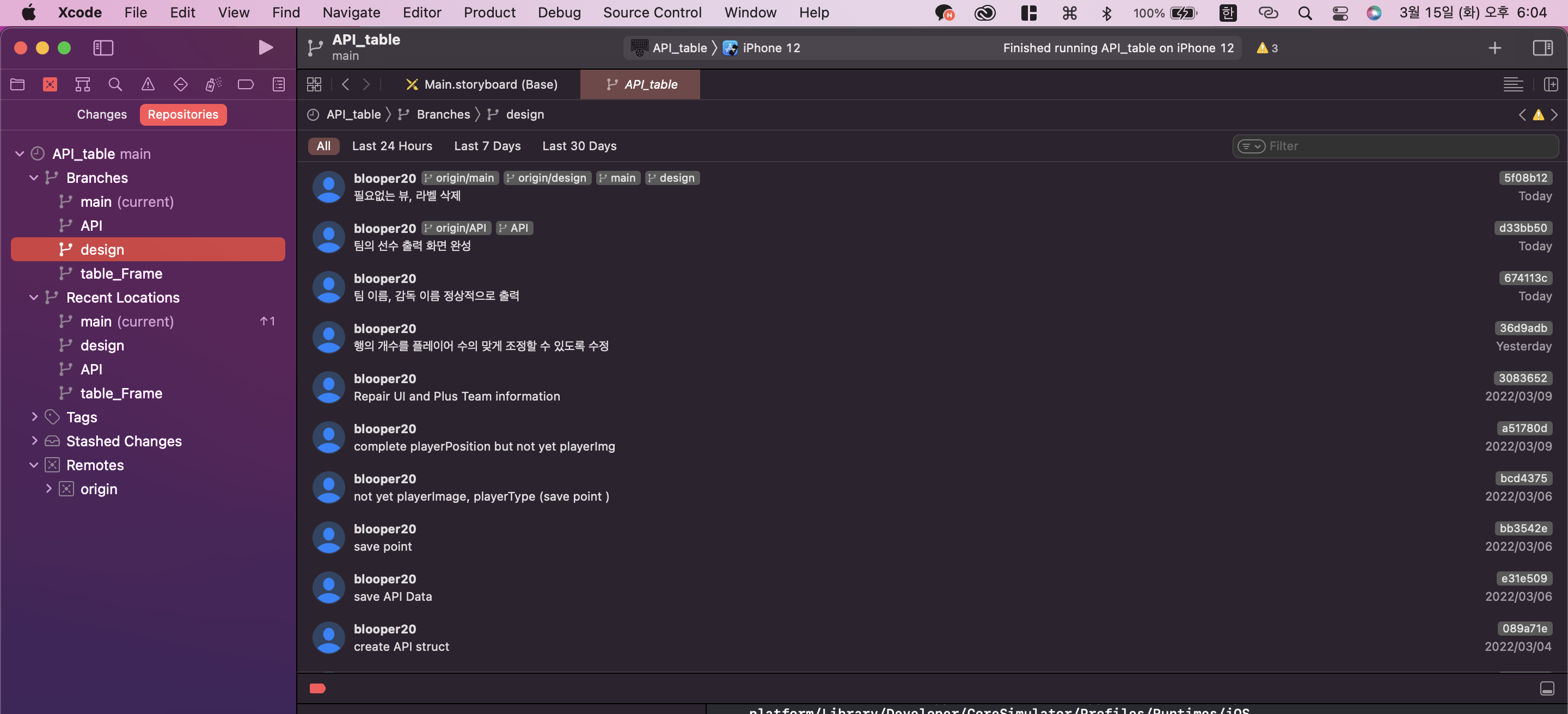The image size is (1568, 714).
Task: Open the related items grid icon
Action: coord(314,84)
